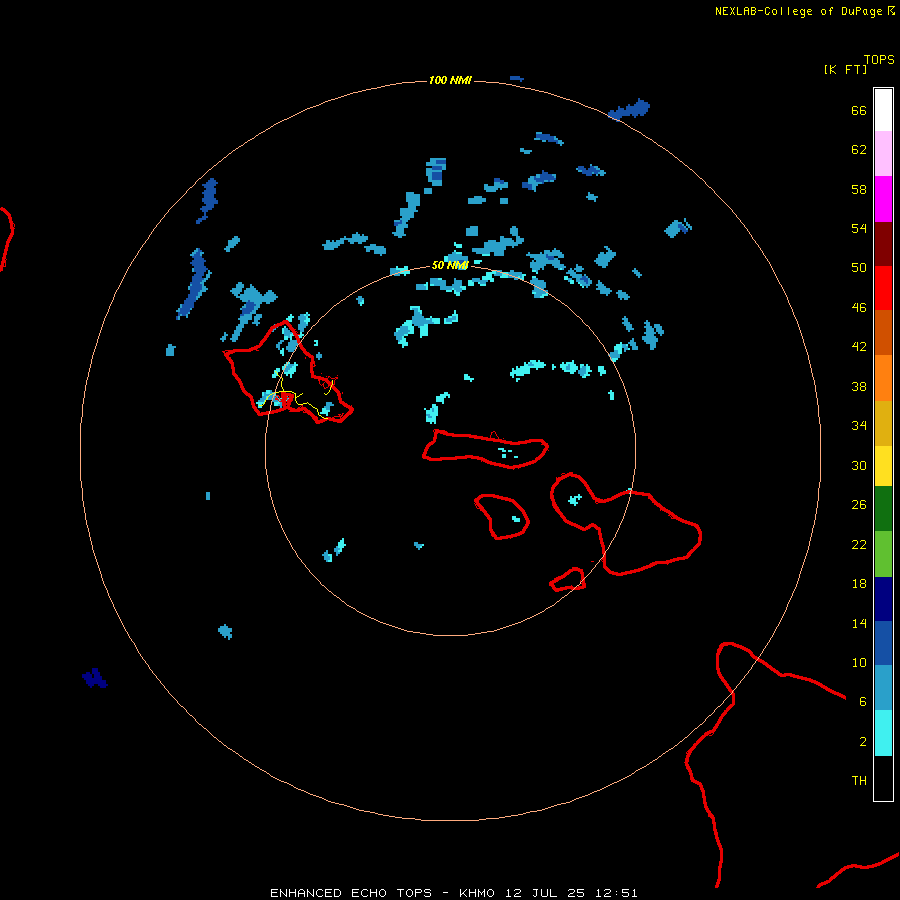Select the dark green legend swatch
Viewport: 900px width, 900px height.
point(883,509)
